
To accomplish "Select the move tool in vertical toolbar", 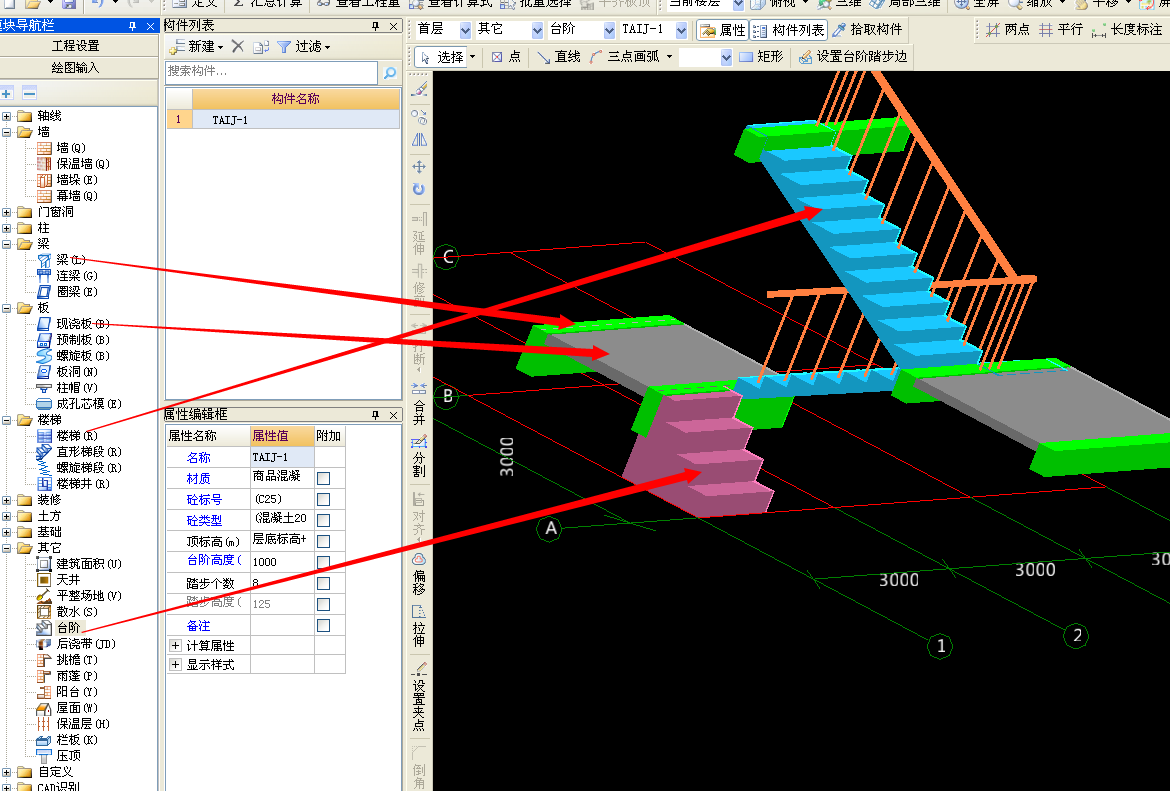I will pyautogui.click(x=419, y=166).
